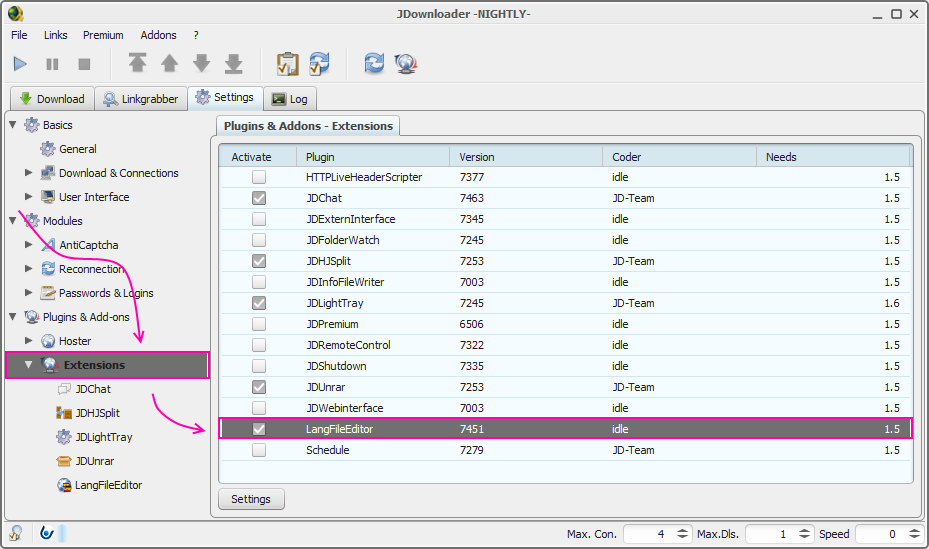The height and width of the screenshot is (549, 929).
Task: Click the AntiCaptcha icon
Action: tap(48, 245)
